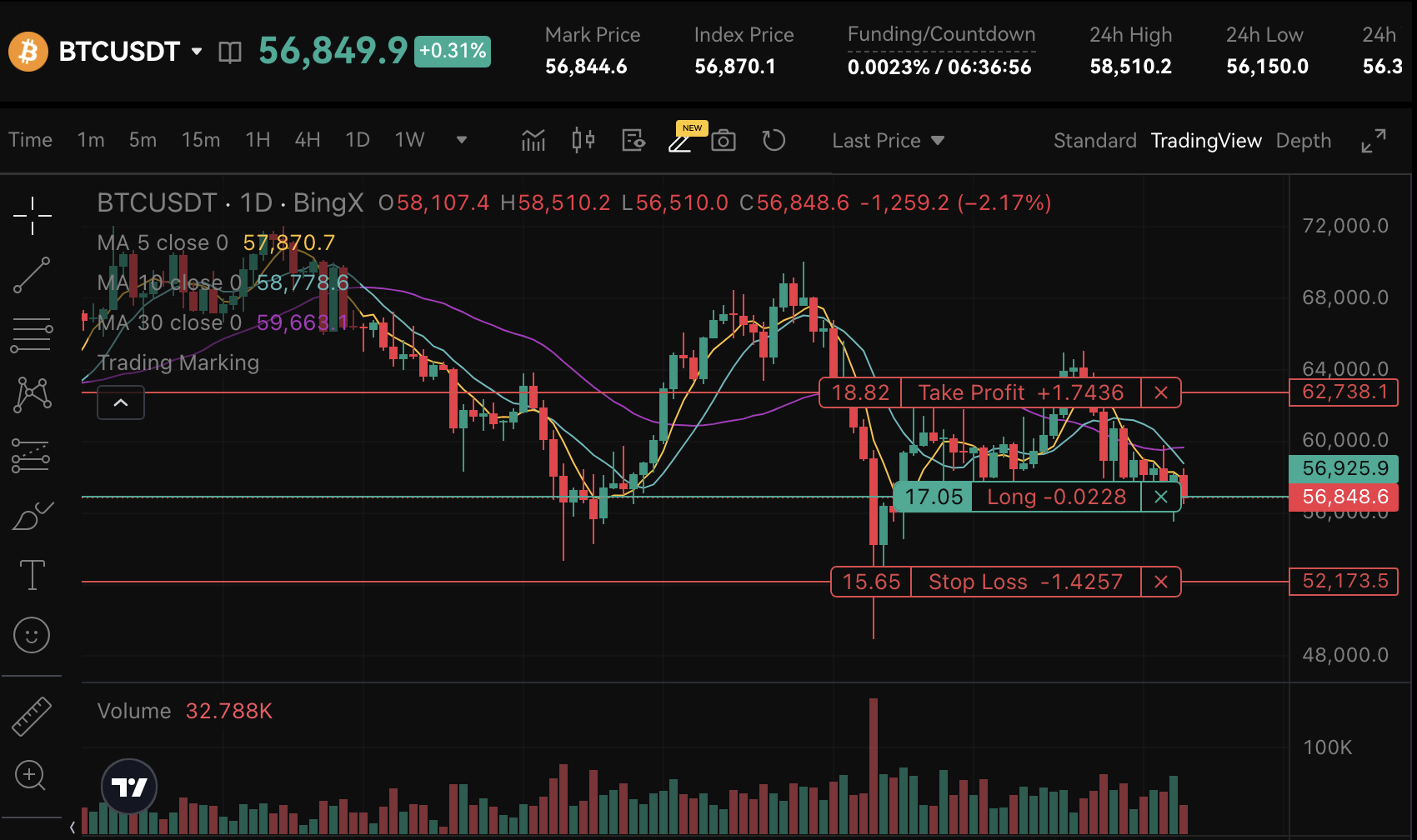Open the indicators chart icon
1417x840 pixels.
(533, 141)
